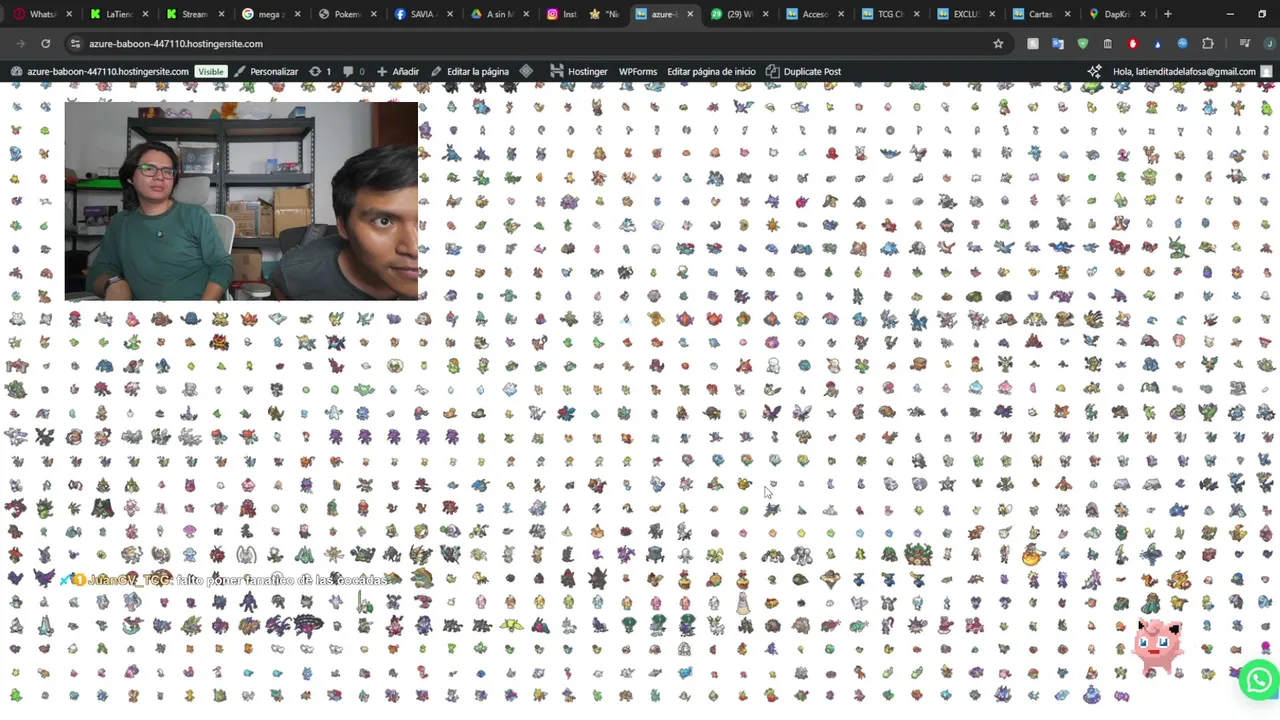Switch to the Stream browser tab
Image resolution: width=1280 pixels, height=720 pixels.
tap(187, 14)
